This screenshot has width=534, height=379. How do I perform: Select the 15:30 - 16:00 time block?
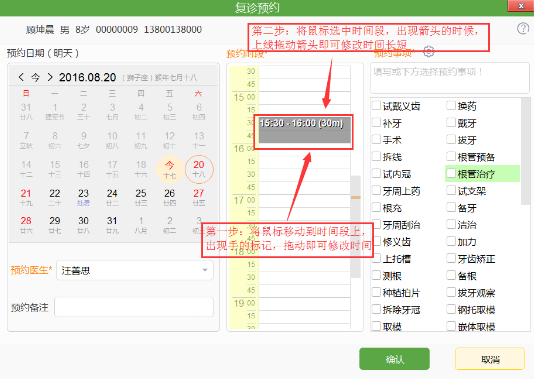pyautogui.click(x=304, y=130)
